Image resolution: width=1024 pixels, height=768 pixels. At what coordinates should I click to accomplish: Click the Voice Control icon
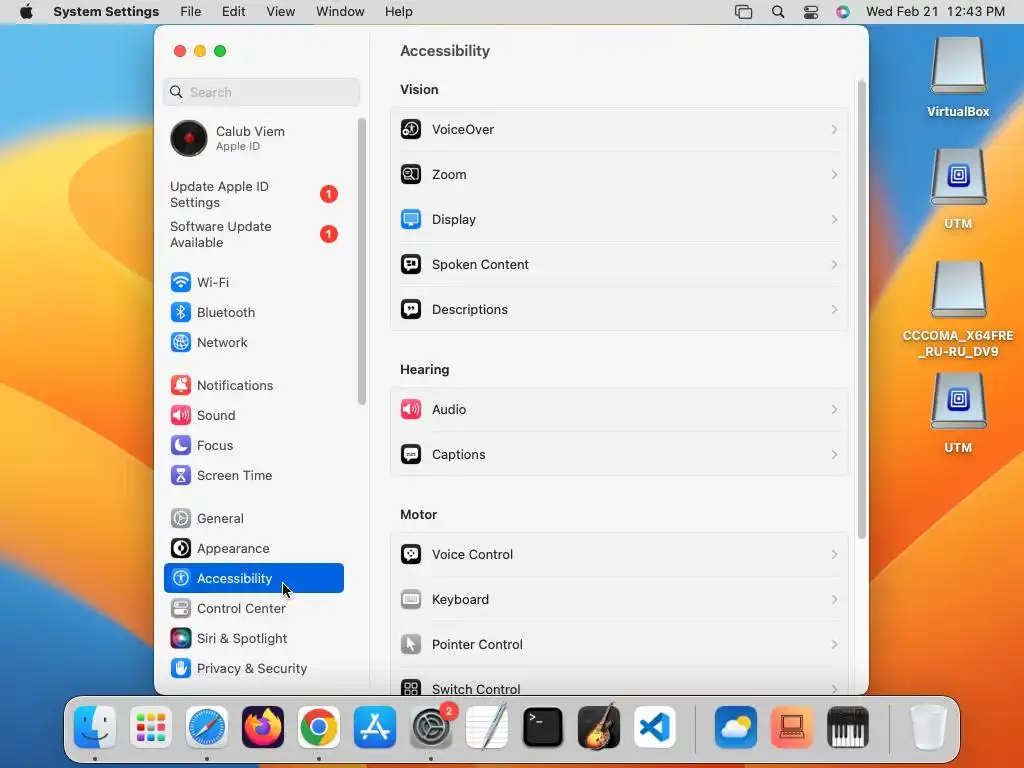click(411, 554)
